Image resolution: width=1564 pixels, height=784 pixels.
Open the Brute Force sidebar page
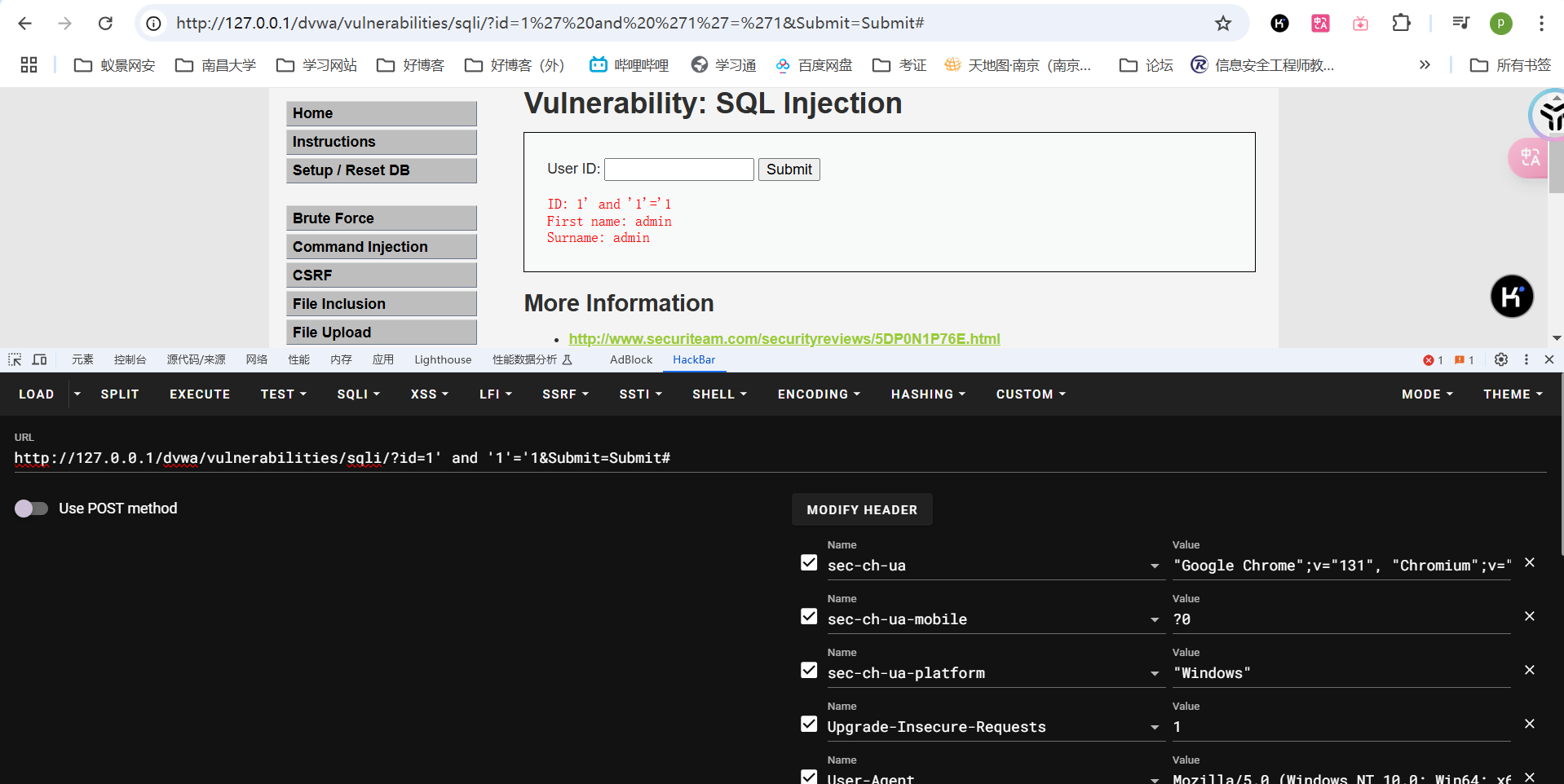coord(382,218)
